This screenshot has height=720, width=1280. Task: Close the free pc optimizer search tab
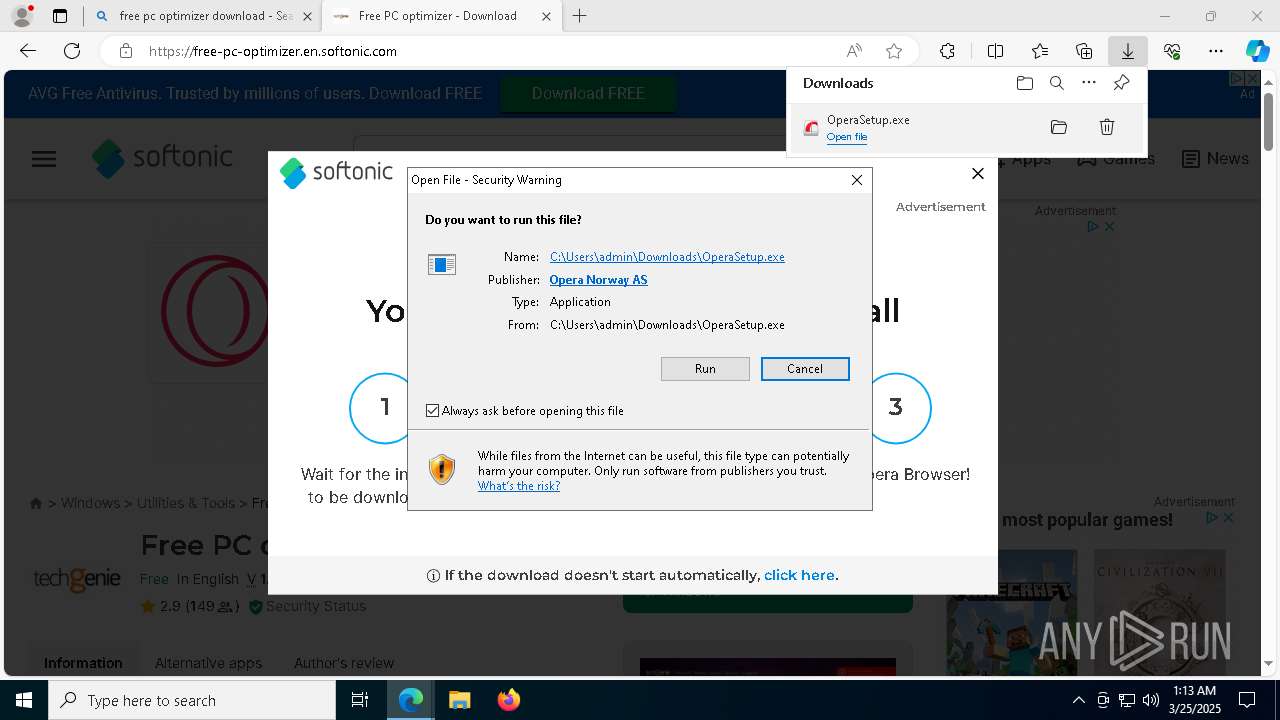click(x=307, y=16)
